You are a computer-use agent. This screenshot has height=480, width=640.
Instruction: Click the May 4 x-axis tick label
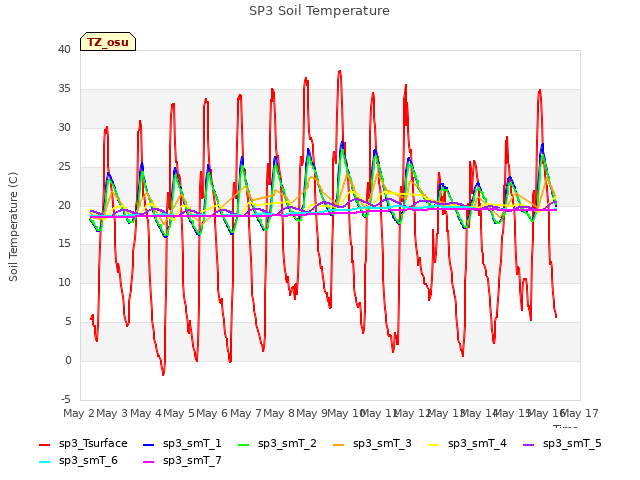tap(146, 413)
